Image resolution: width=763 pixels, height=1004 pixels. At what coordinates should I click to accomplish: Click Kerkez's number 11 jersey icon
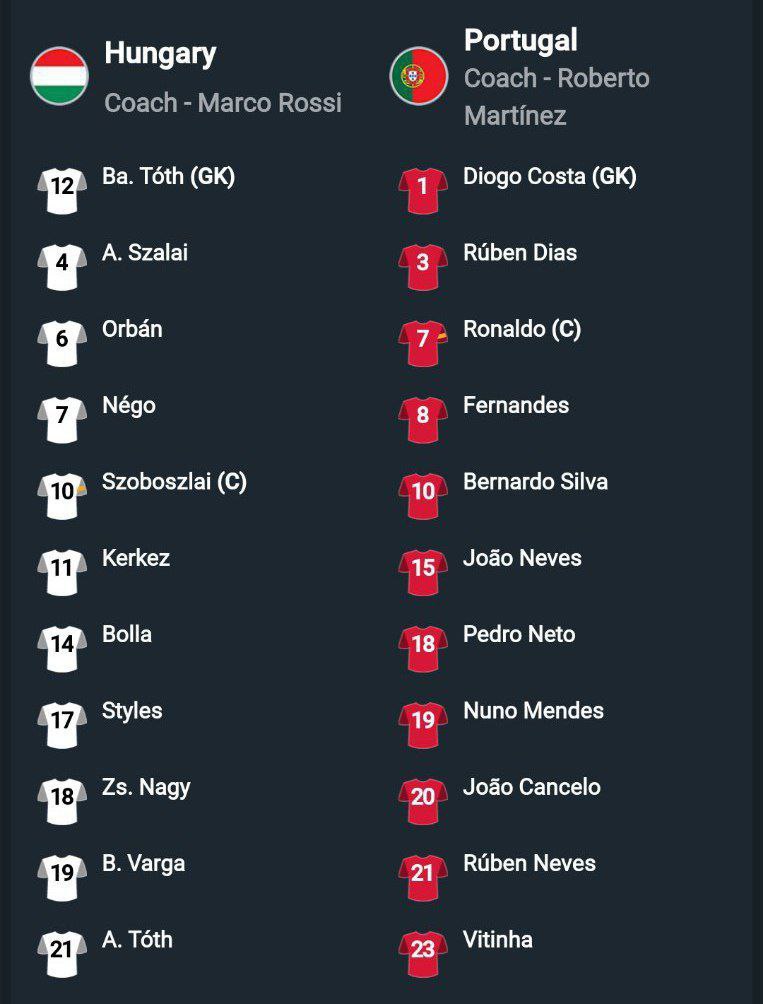pyautogui.click(x=62, y=568)
